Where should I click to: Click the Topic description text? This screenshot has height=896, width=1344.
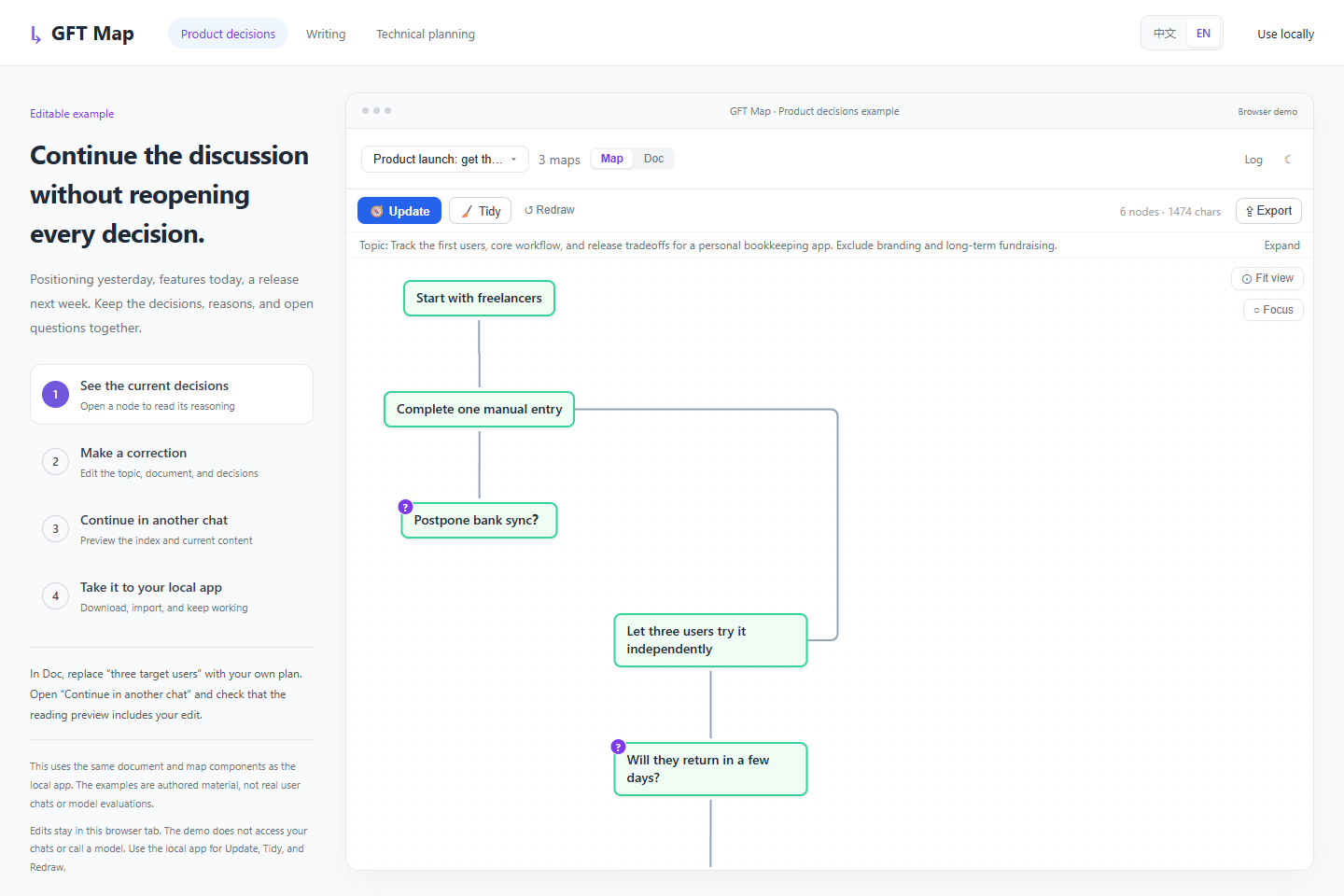[708, 245]
